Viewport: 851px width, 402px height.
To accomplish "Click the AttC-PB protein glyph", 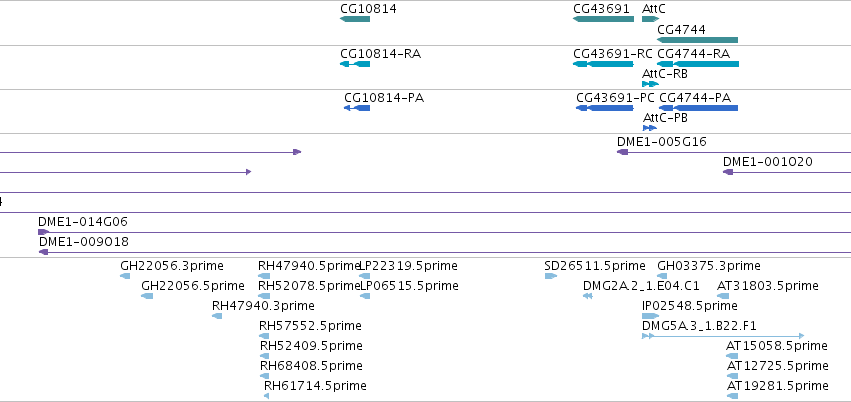I will 650,128.
